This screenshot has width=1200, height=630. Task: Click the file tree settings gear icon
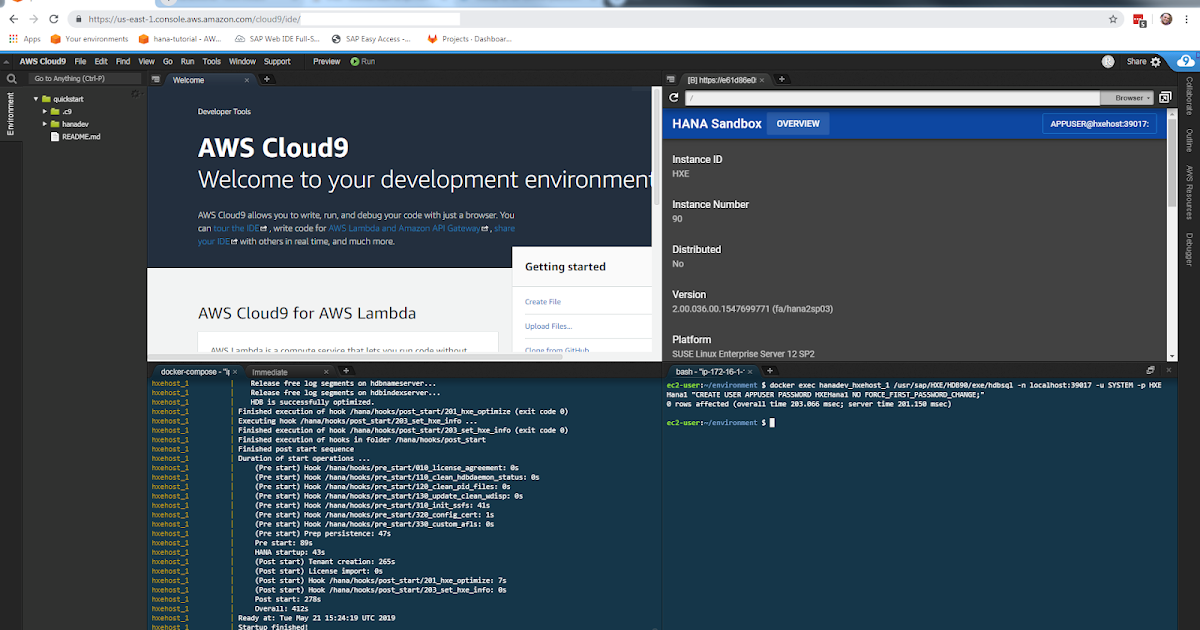(x=136, y=92)
